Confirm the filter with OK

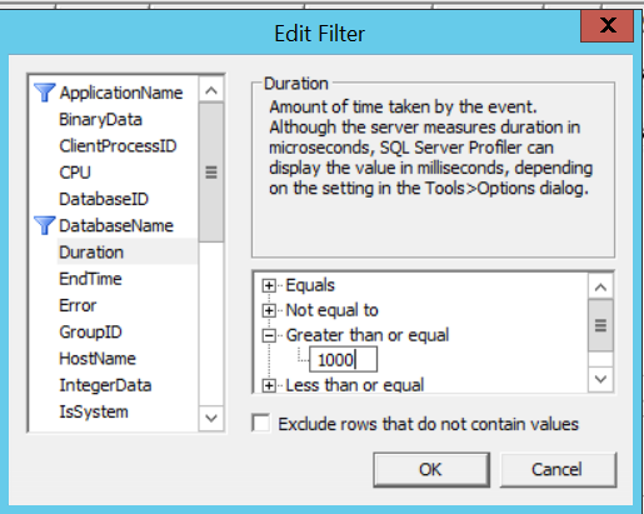[x=431, y=470]
